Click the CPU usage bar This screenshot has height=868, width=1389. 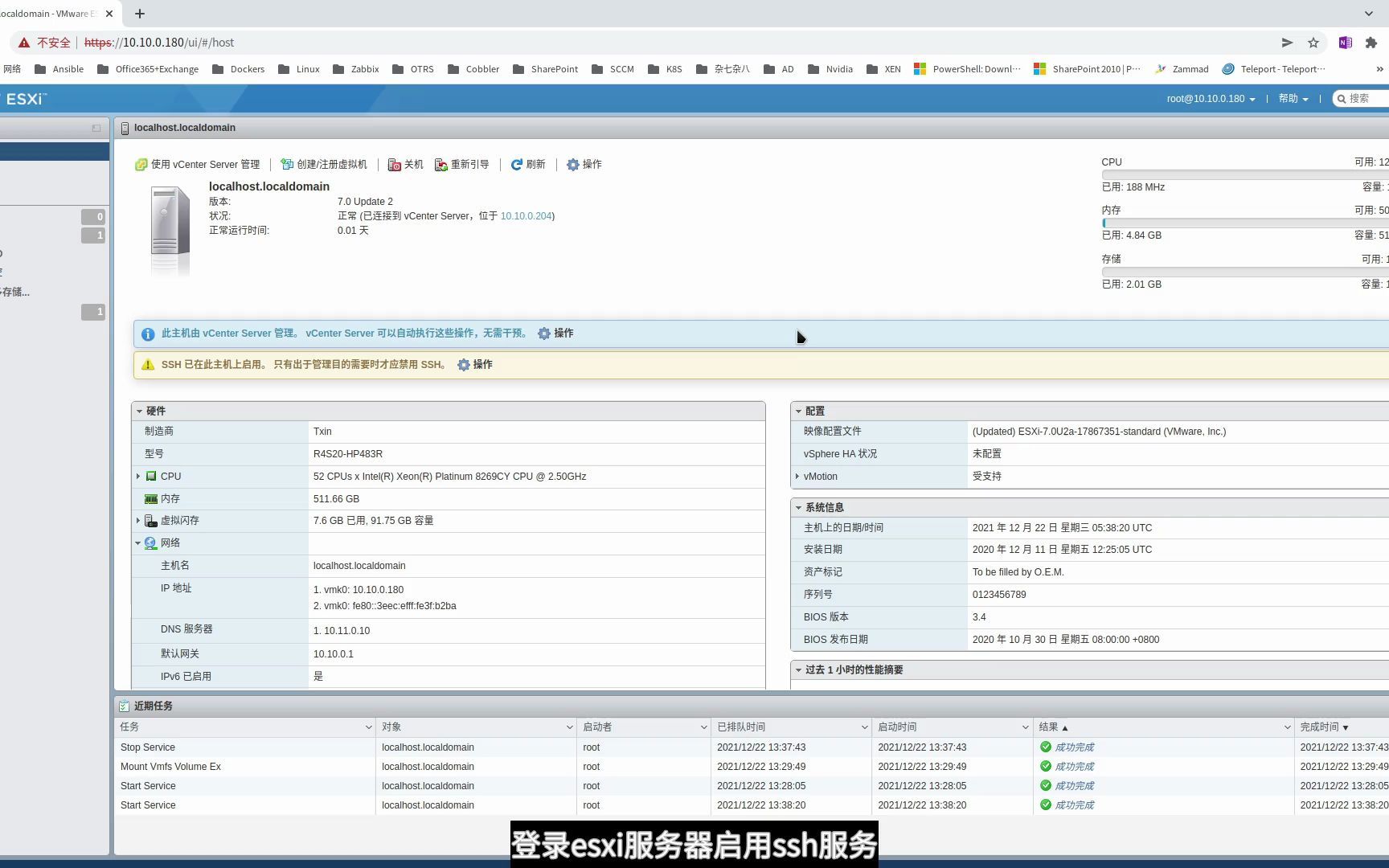(1245, 174)
